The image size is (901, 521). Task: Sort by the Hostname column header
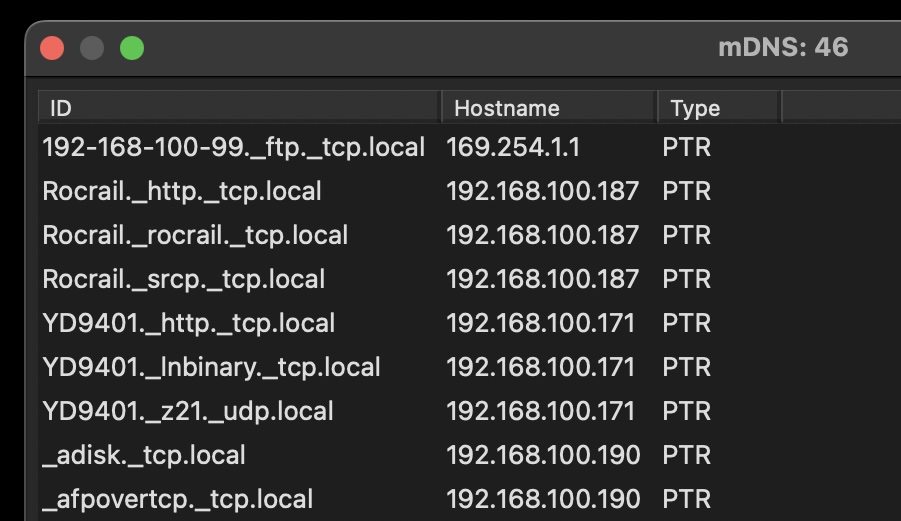pos(547,108)
